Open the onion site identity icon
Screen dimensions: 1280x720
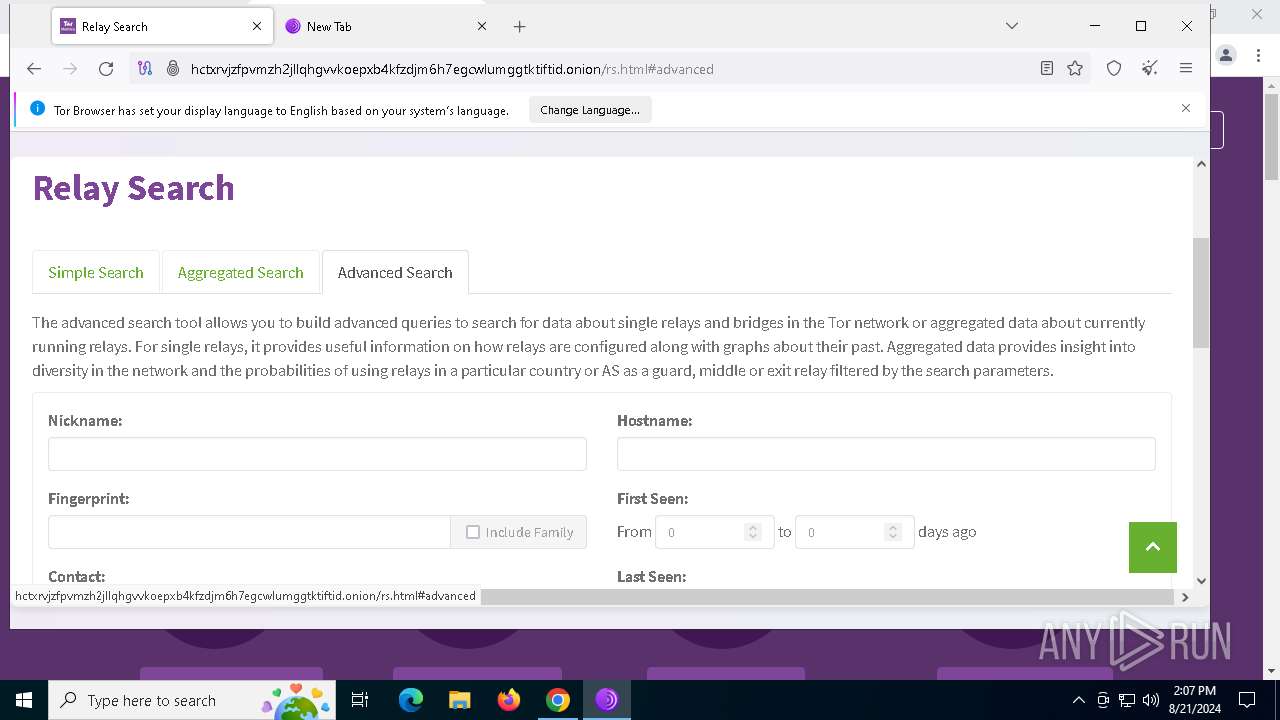click(172, 69)
